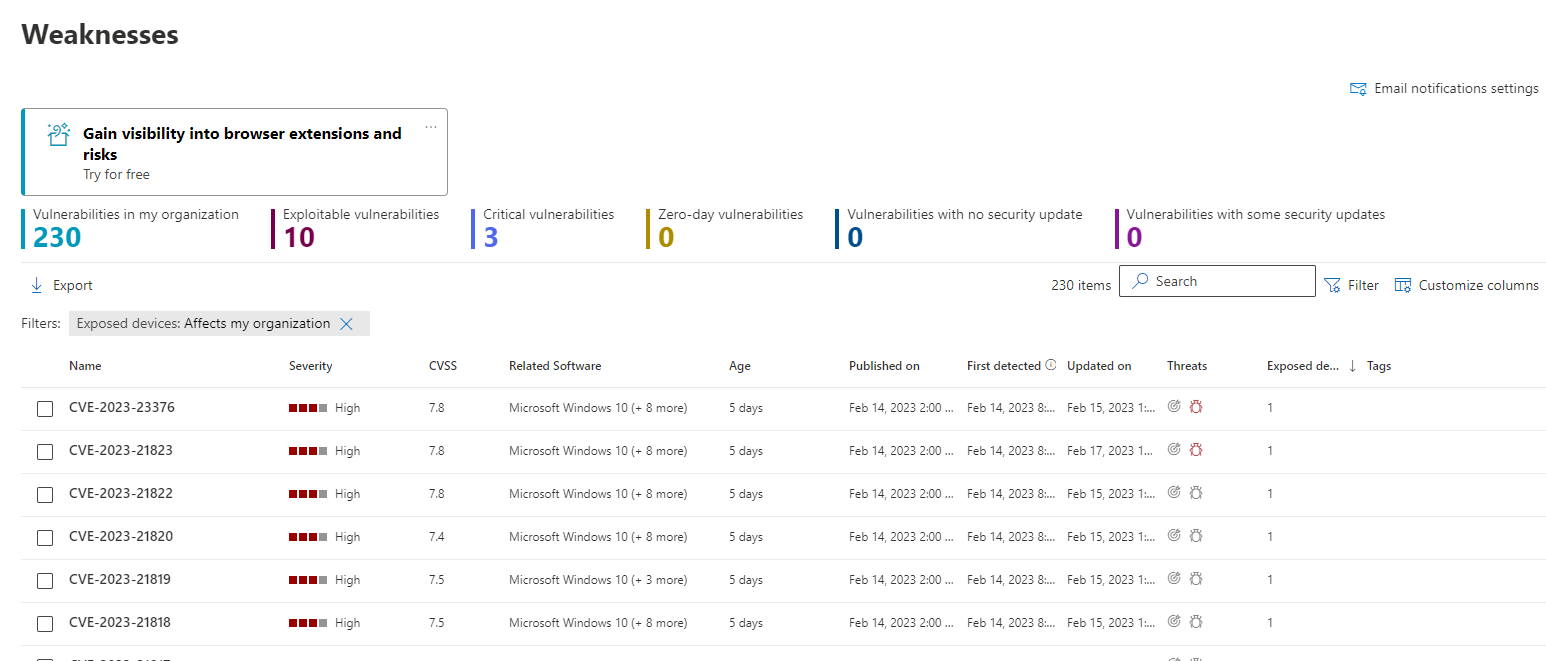Click info icon next to First detected

pos(1051,366)
